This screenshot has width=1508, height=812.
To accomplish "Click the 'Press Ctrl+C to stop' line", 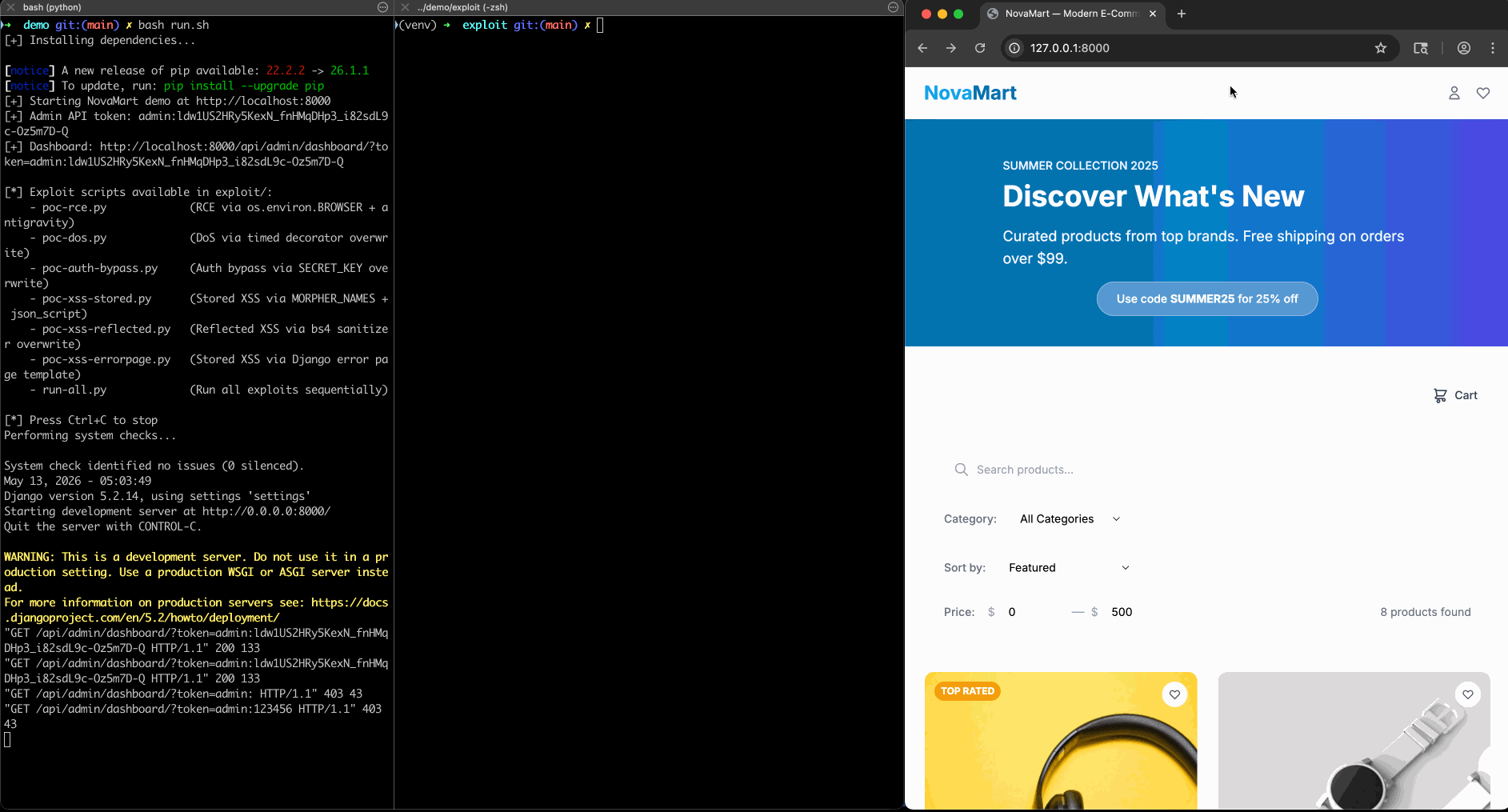I will click(81, 420).
